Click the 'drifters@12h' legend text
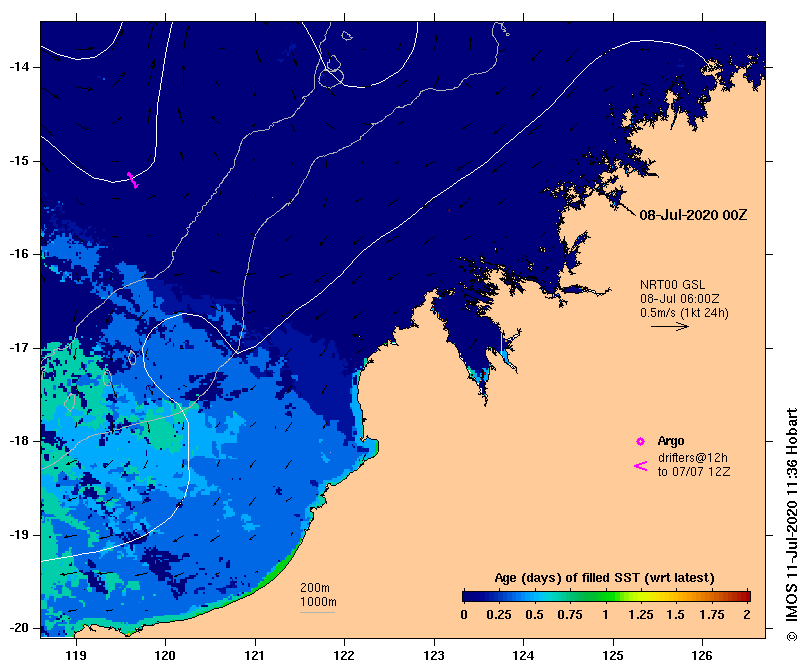The height and width of the screenshot is (672, 809). pos(693,458)
